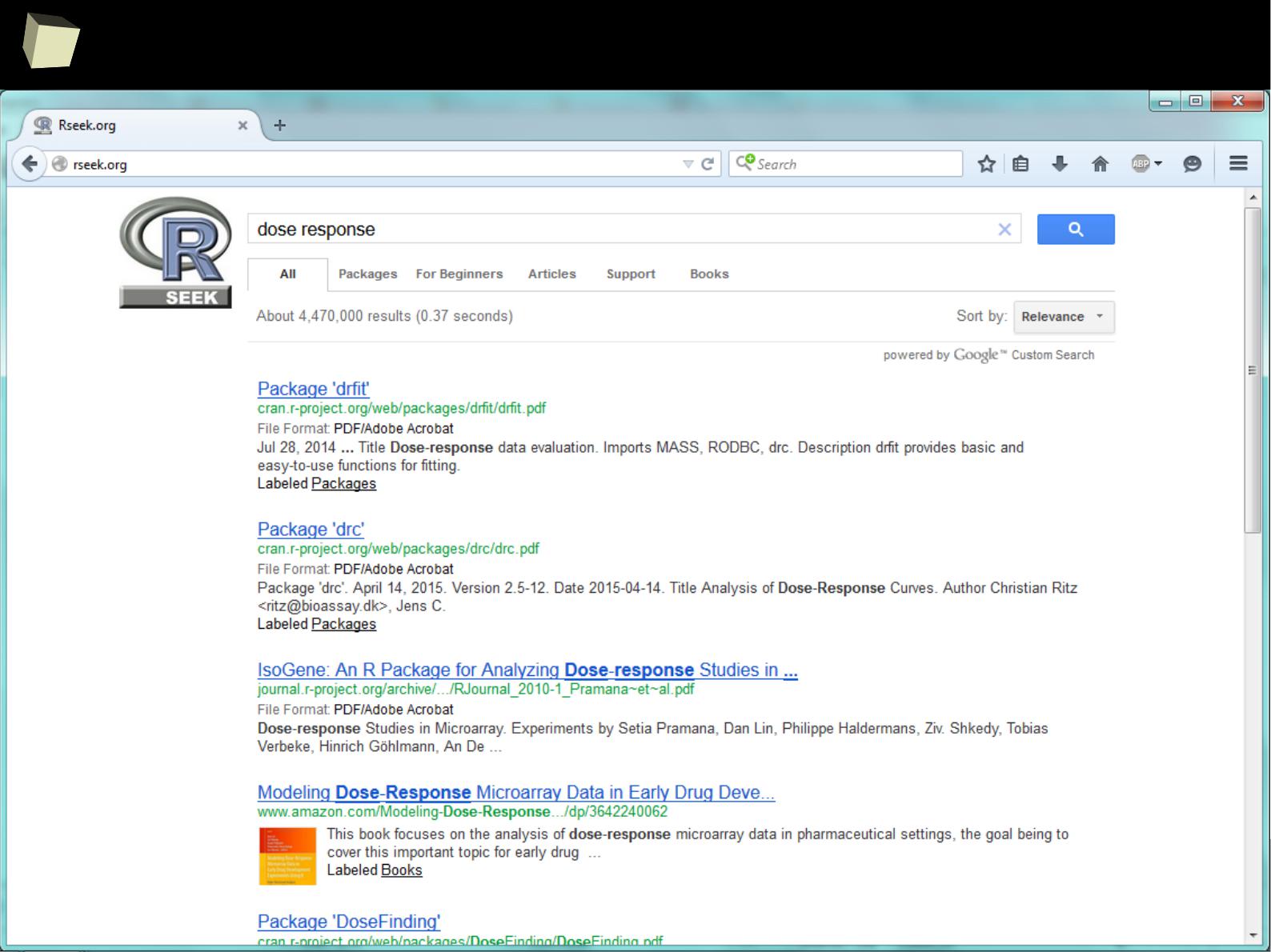Open the IsoGene R Package result
1271x952 pixels.
click(527, 670)
